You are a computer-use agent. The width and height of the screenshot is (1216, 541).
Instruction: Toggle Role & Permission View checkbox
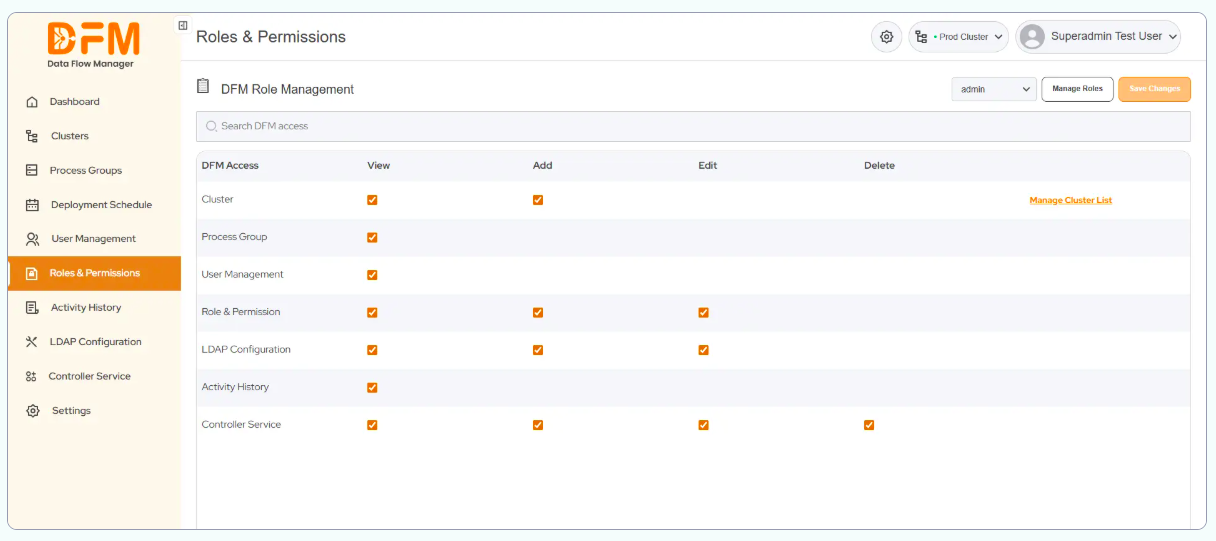point(372,313)
